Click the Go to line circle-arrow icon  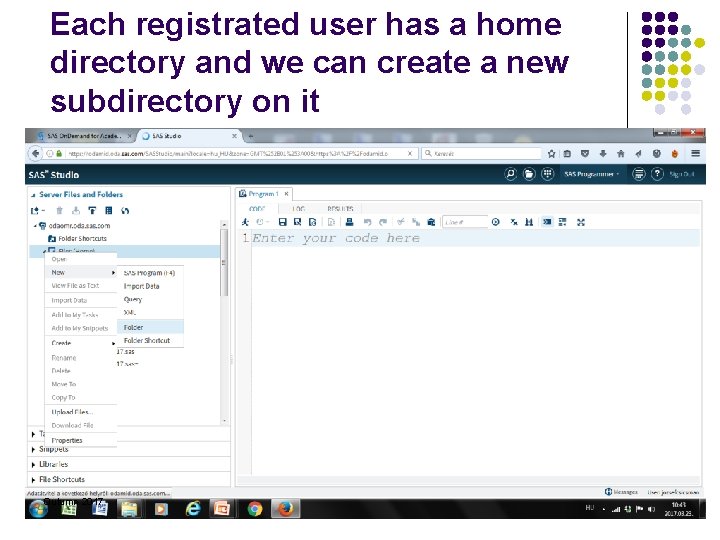(495, 222)
